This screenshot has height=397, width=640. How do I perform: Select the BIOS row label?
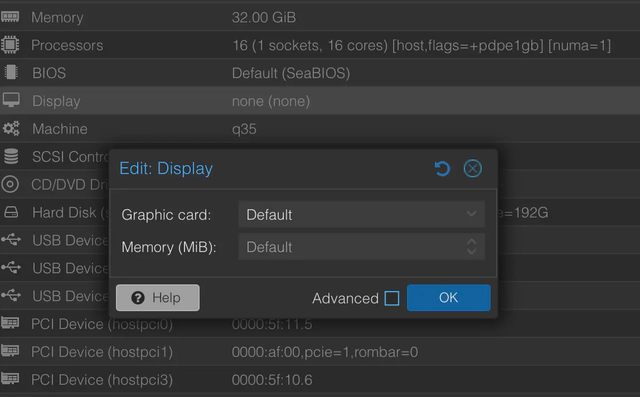[x=49, y=73]
